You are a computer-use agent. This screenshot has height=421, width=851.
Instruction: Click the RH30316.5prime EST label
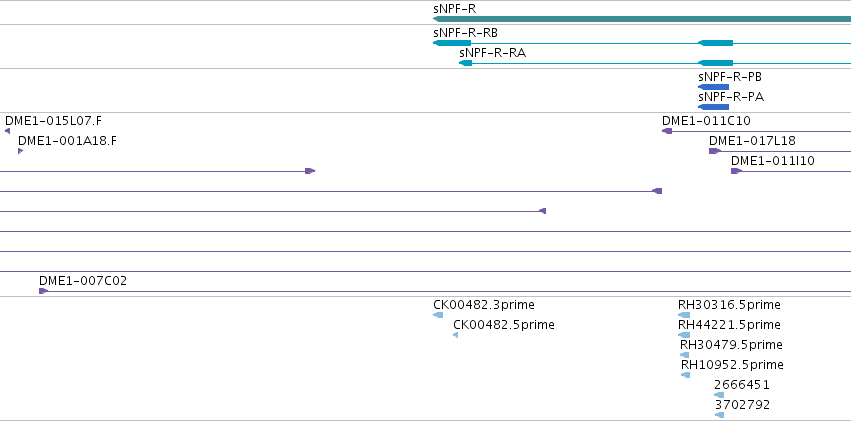click(729, 305)
